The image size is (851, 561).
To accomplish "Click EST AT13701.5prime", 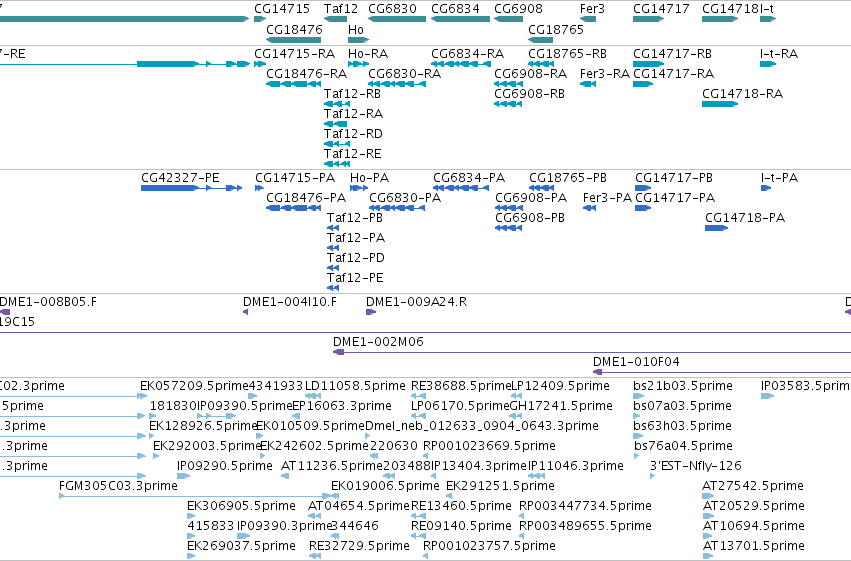I will pyautogui.click(x=754, y=545).
